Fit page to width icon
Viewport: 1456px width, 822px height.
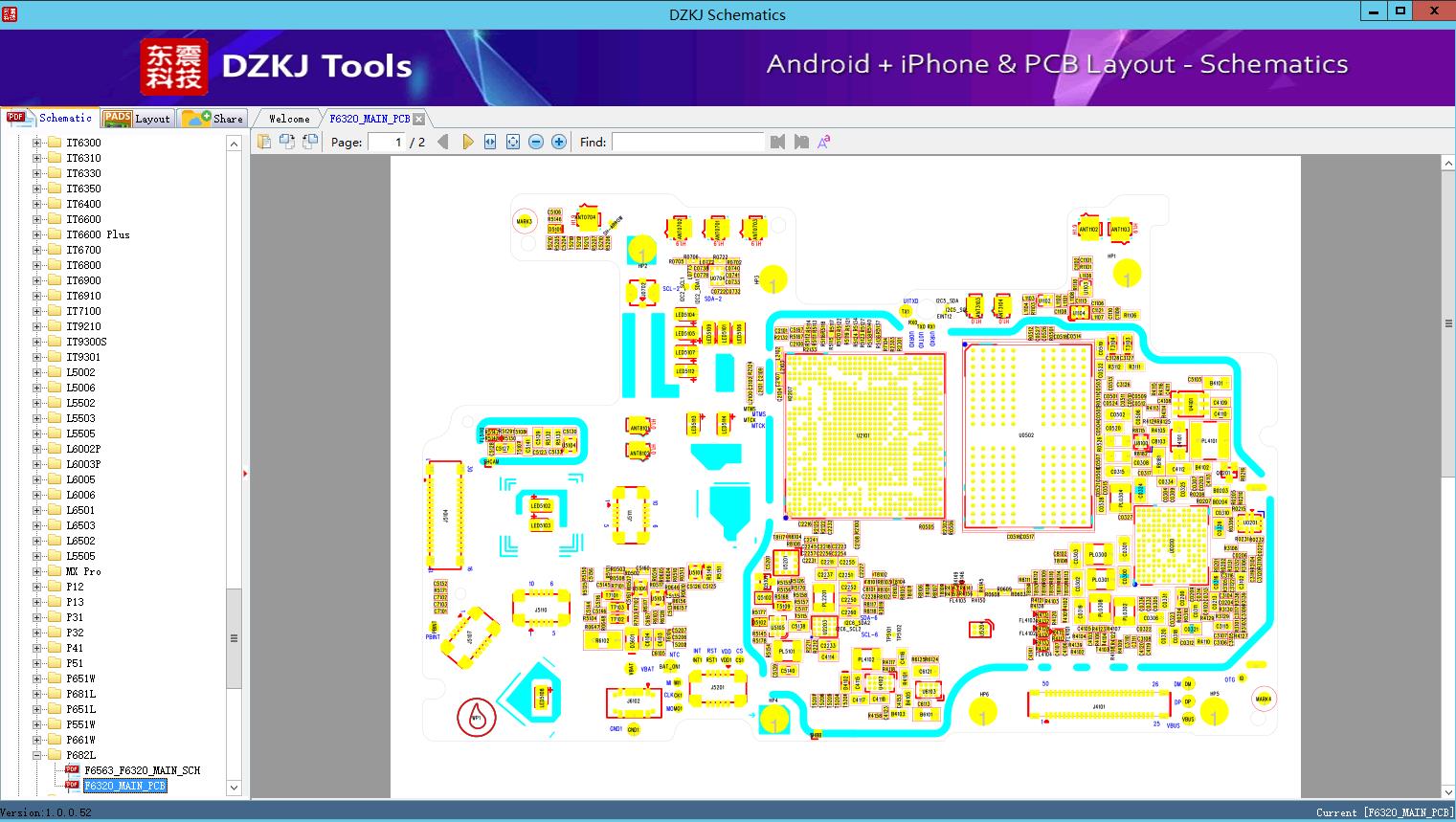490,142
